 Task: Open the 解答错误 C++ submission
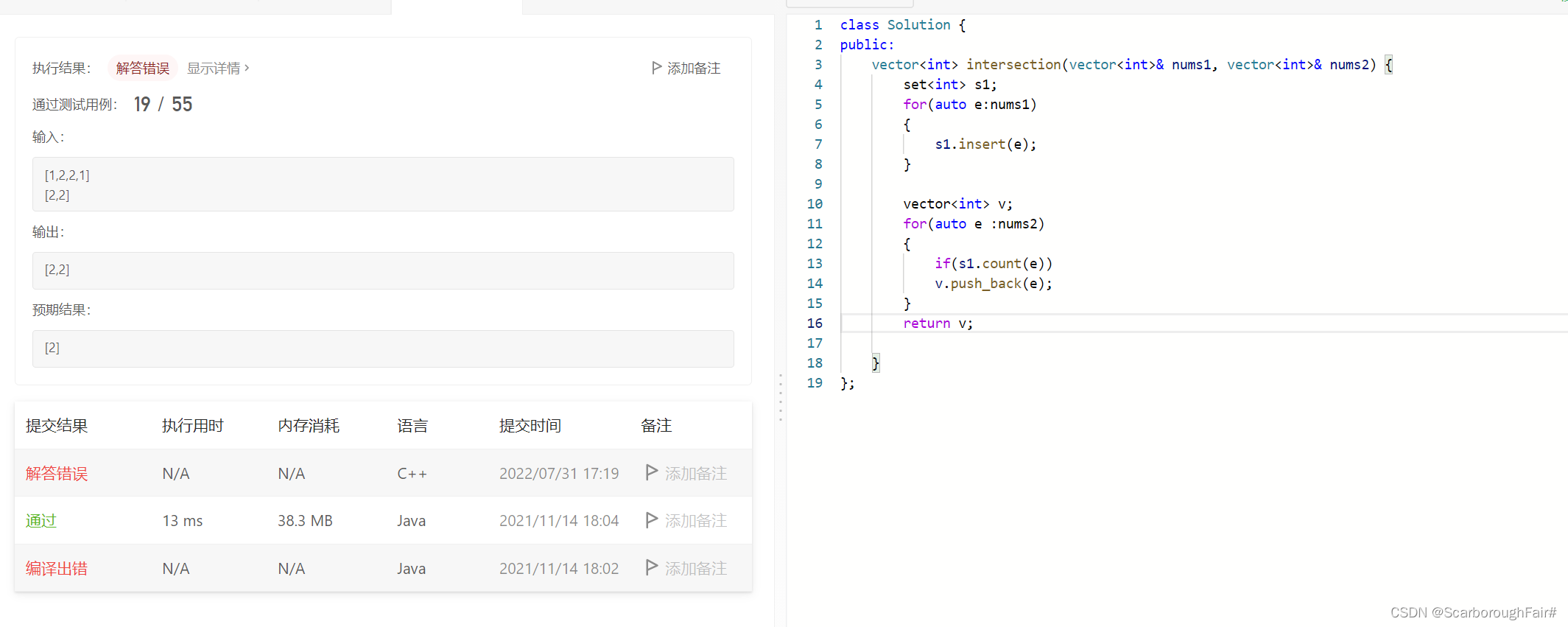pyautogui.click(x=57, y=473)
